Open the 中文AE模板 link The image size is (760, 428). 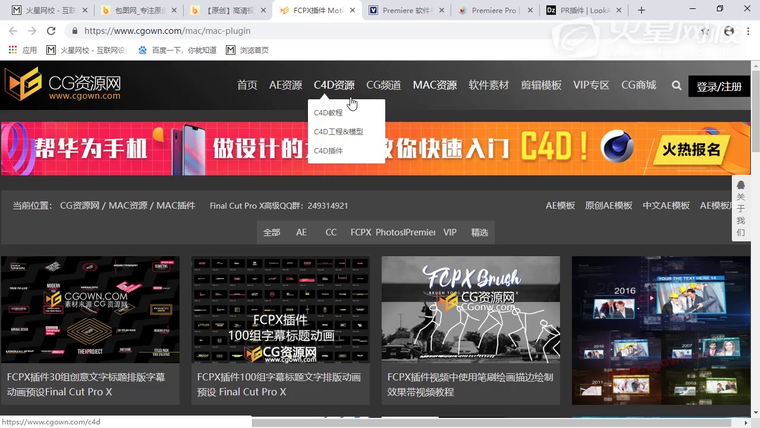click(666, 205)
